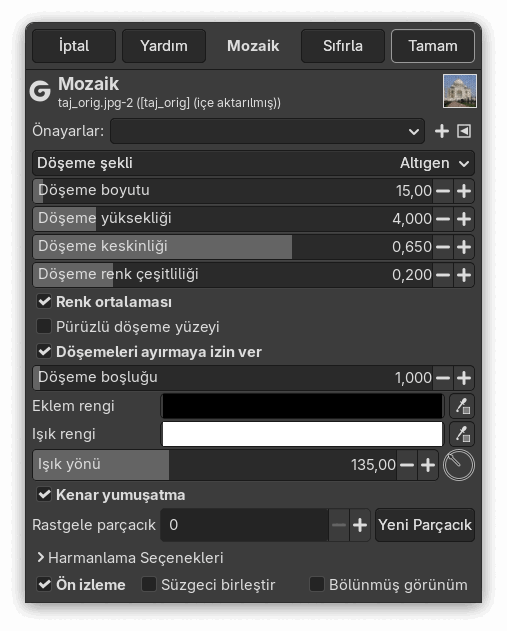Screen dimensions: 507x631
Task: Increase Döşeme keskinliği with plus
Action: pos(464,247)
